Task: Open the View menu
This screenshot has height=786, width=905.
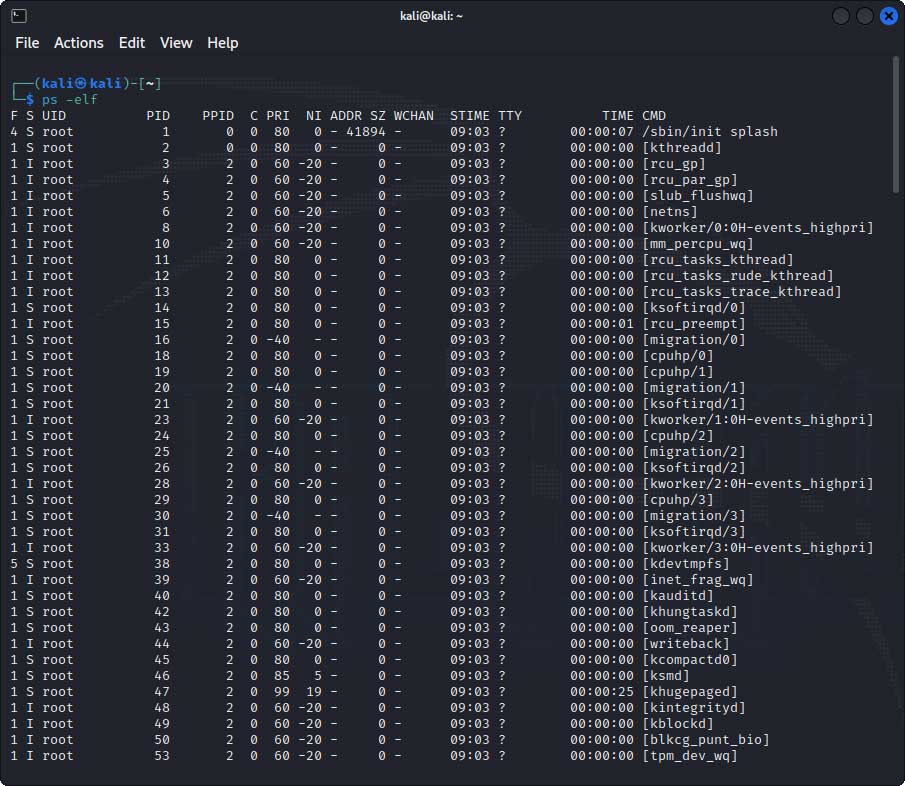Action: click(x=176, y=43)
